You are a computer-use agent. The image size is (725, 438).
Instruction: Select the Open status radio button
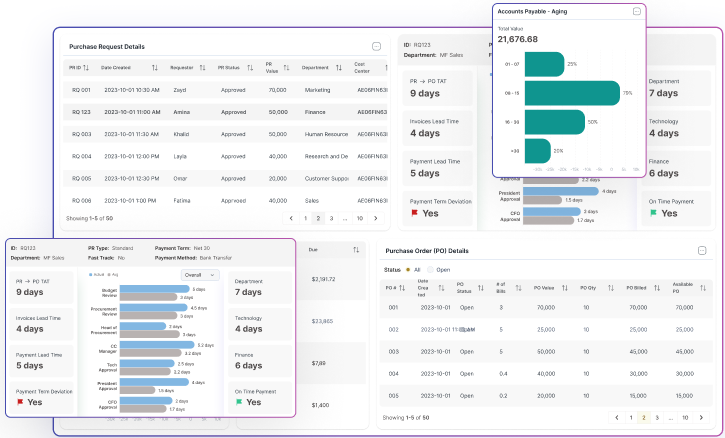[x=432, y=269]
